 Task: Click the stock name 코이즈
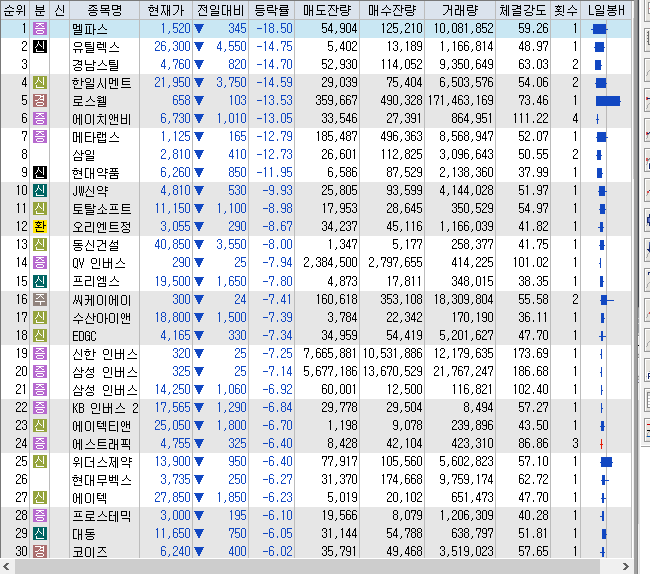(x=90, y=552)
